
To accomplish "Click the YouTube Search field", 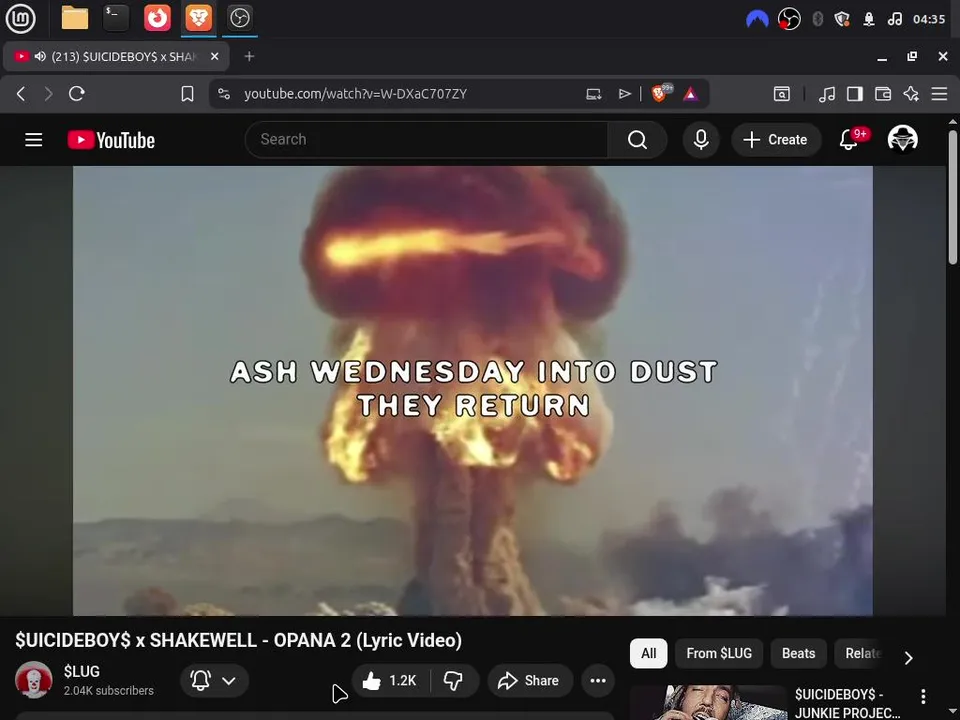I will 426,140.
